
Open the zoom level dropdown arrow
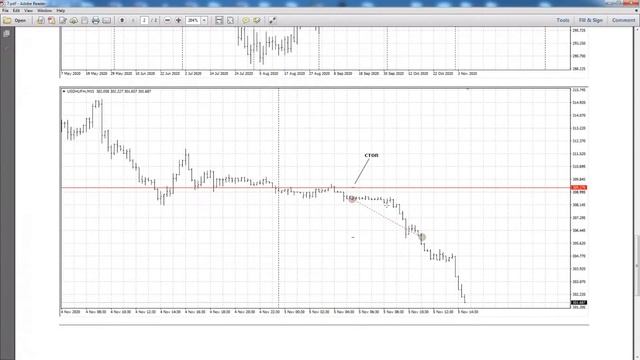point(204,20)
